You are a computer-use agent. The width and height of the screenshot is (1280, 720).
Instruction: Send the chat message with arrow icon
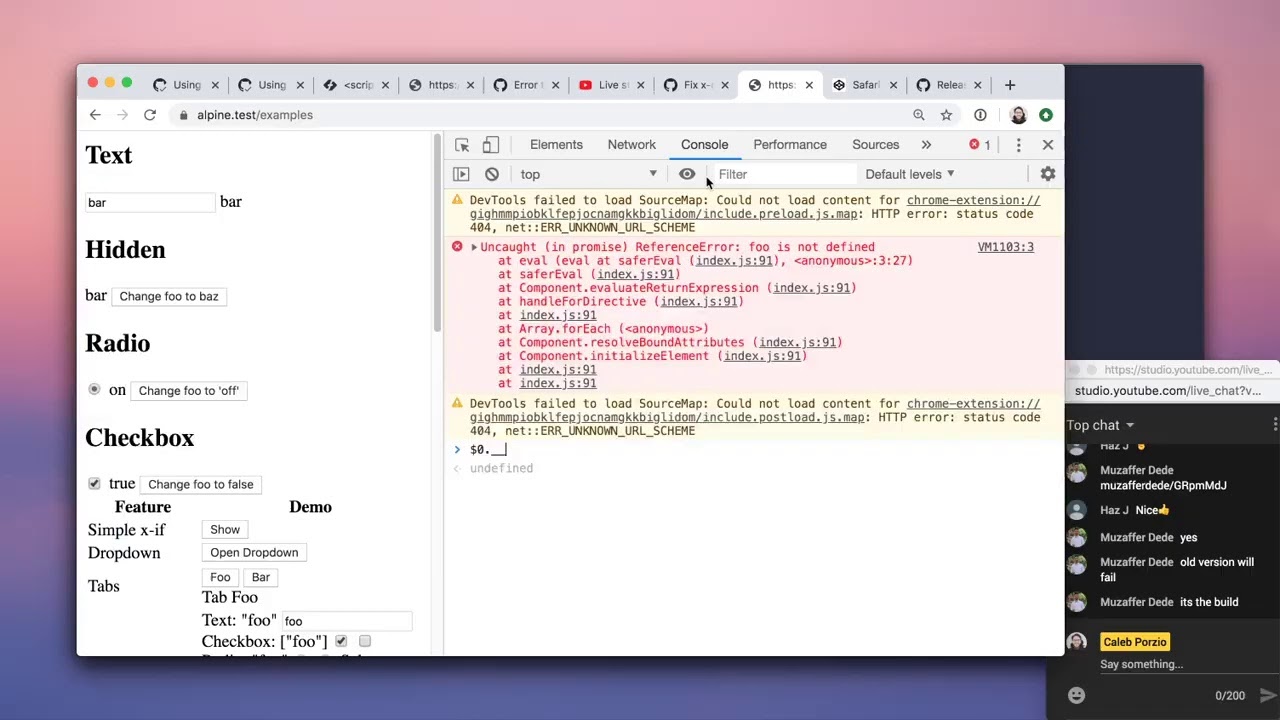coord(1267,695)
